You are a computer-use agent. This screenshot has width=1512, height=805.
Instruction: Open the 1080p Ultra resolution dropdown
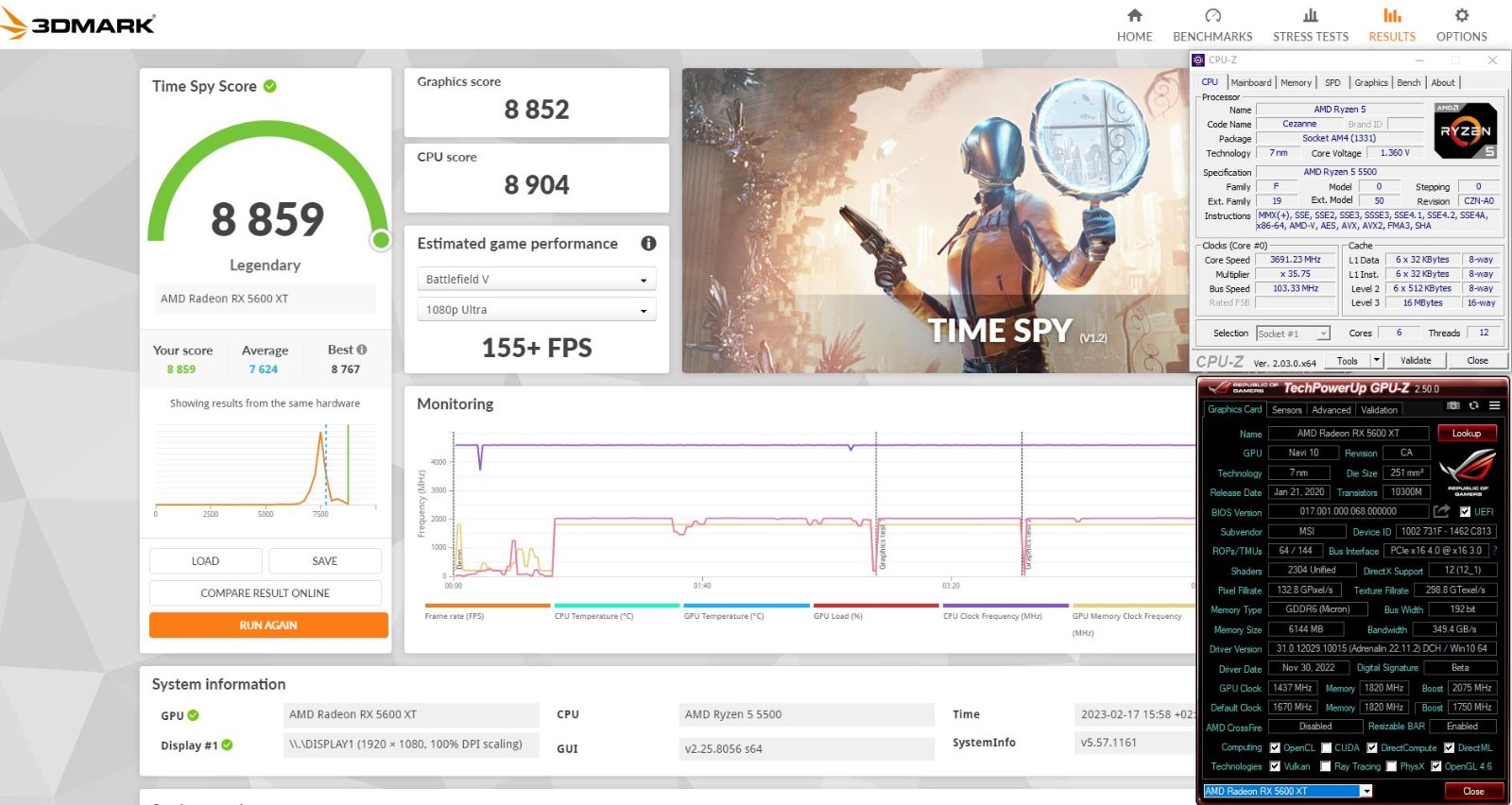[536, 310]
